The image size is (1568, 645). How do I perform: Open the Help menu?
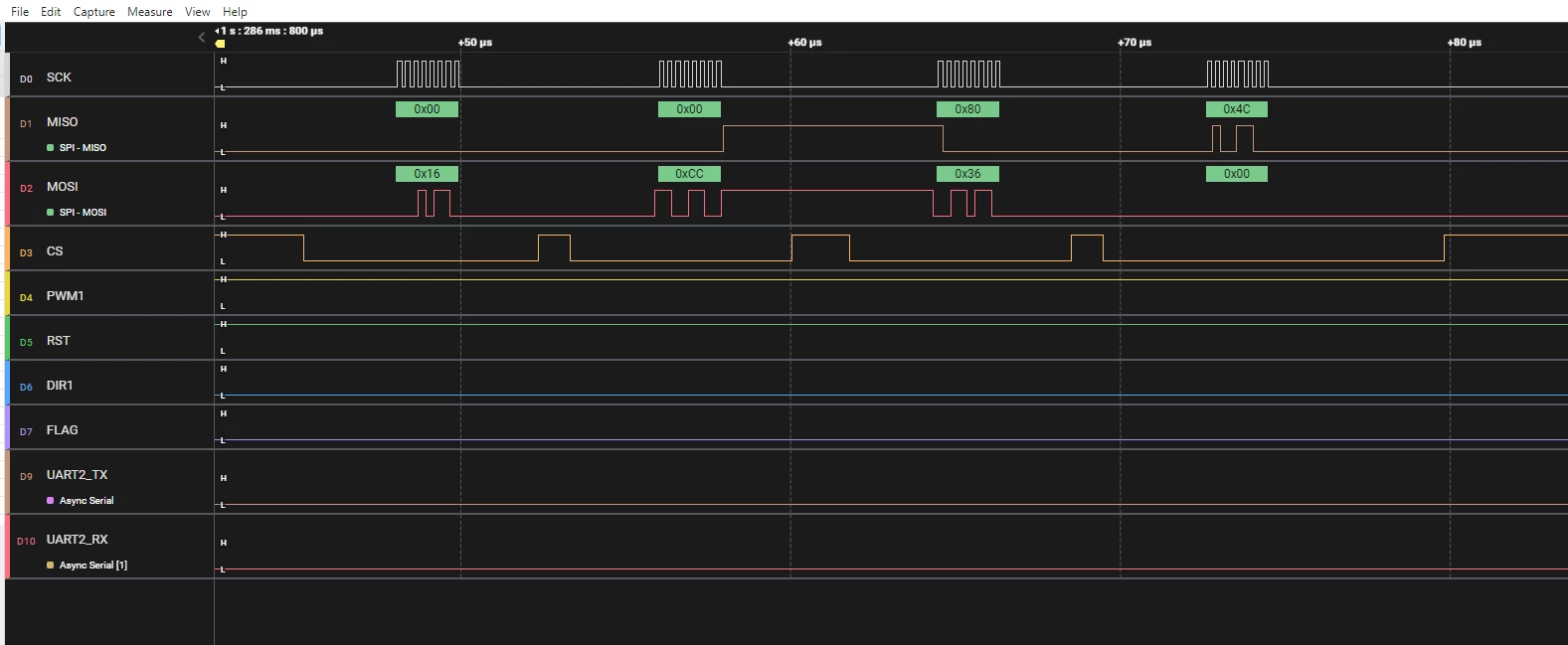[235, 12]
